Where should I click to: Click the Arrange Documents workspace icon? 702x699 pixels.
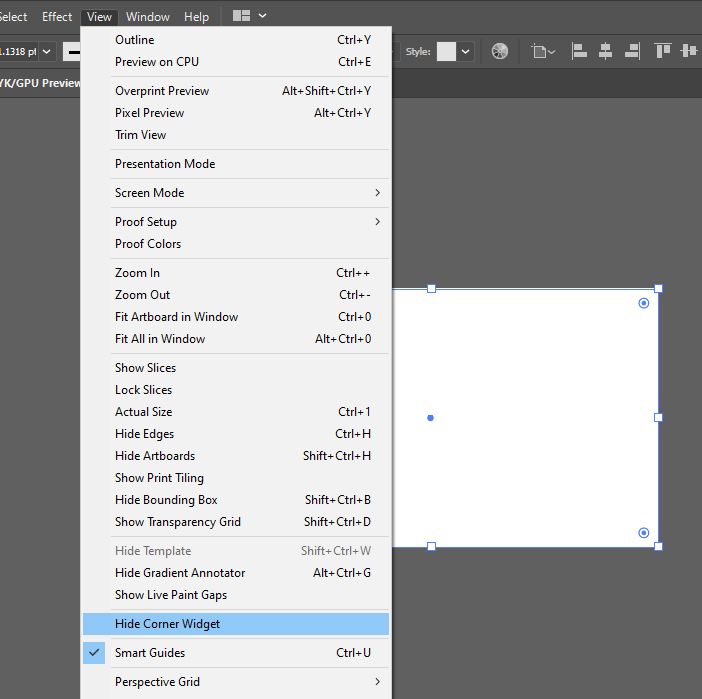(x=241, y=16)
